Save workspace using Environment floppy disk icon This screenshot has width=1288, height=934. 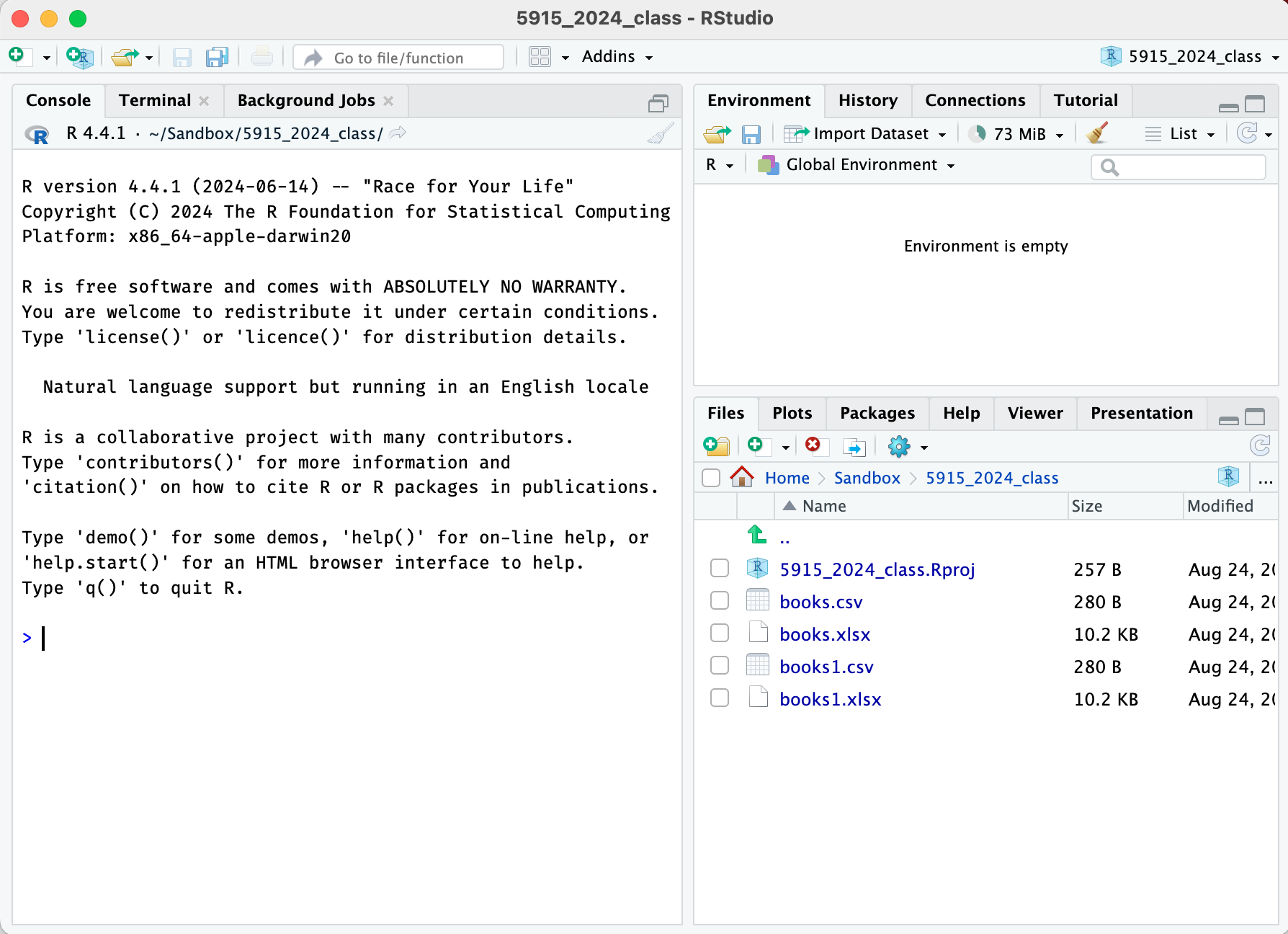pyautogui.click(x=751, y=135)
